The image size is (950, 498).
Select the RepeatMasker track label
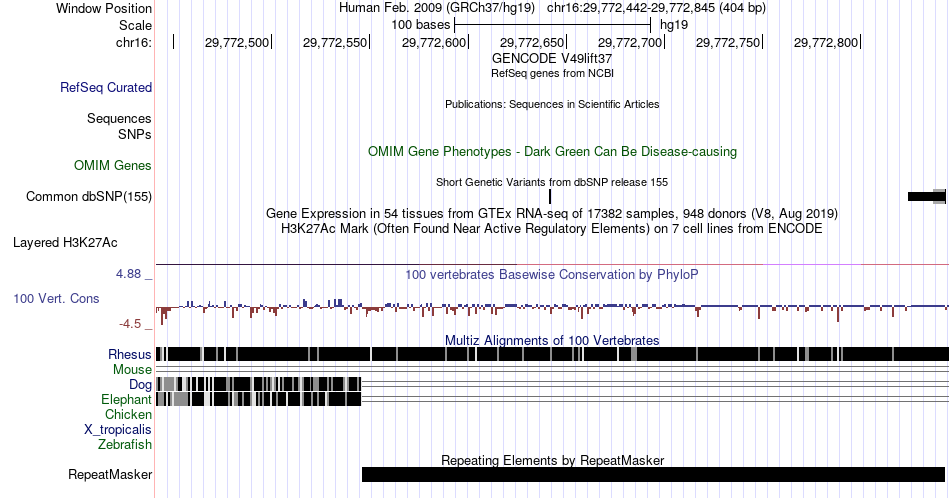(110, 474)
